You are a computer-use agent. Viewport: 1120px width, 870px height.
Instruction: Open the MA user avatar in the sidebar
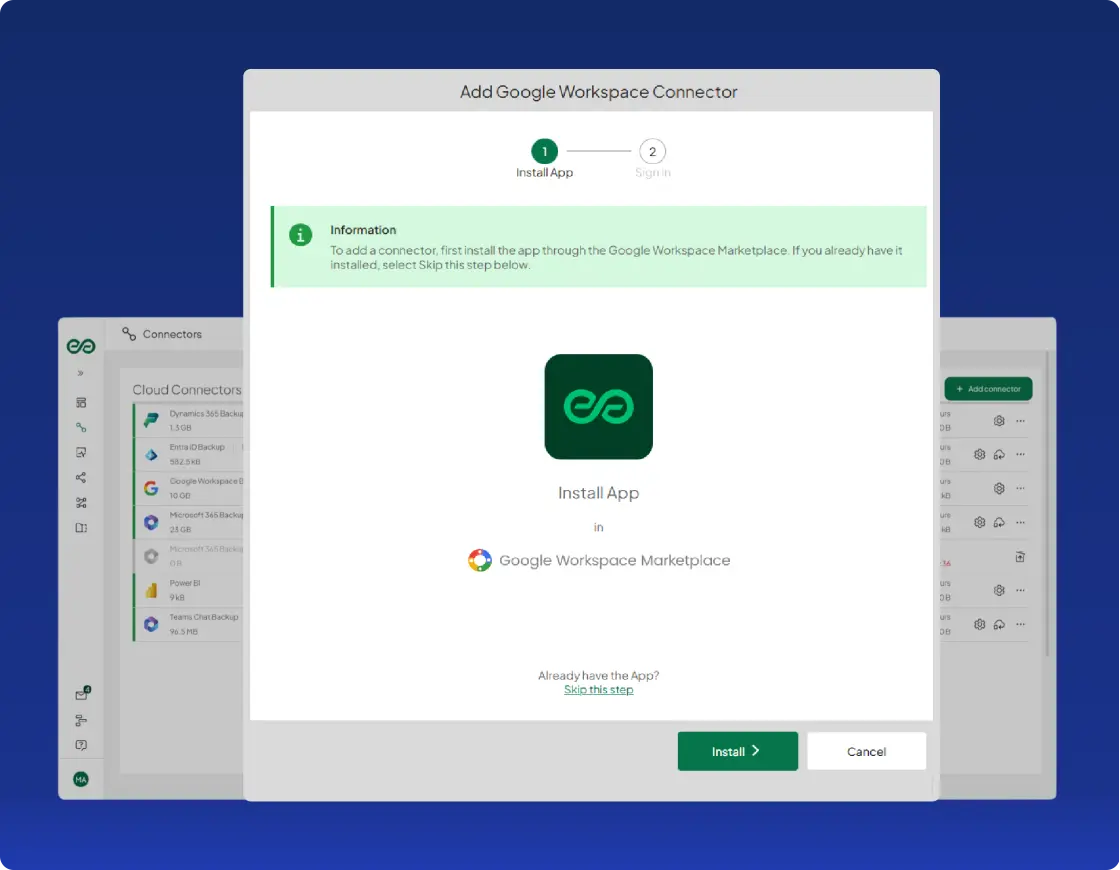coord(81,779)
